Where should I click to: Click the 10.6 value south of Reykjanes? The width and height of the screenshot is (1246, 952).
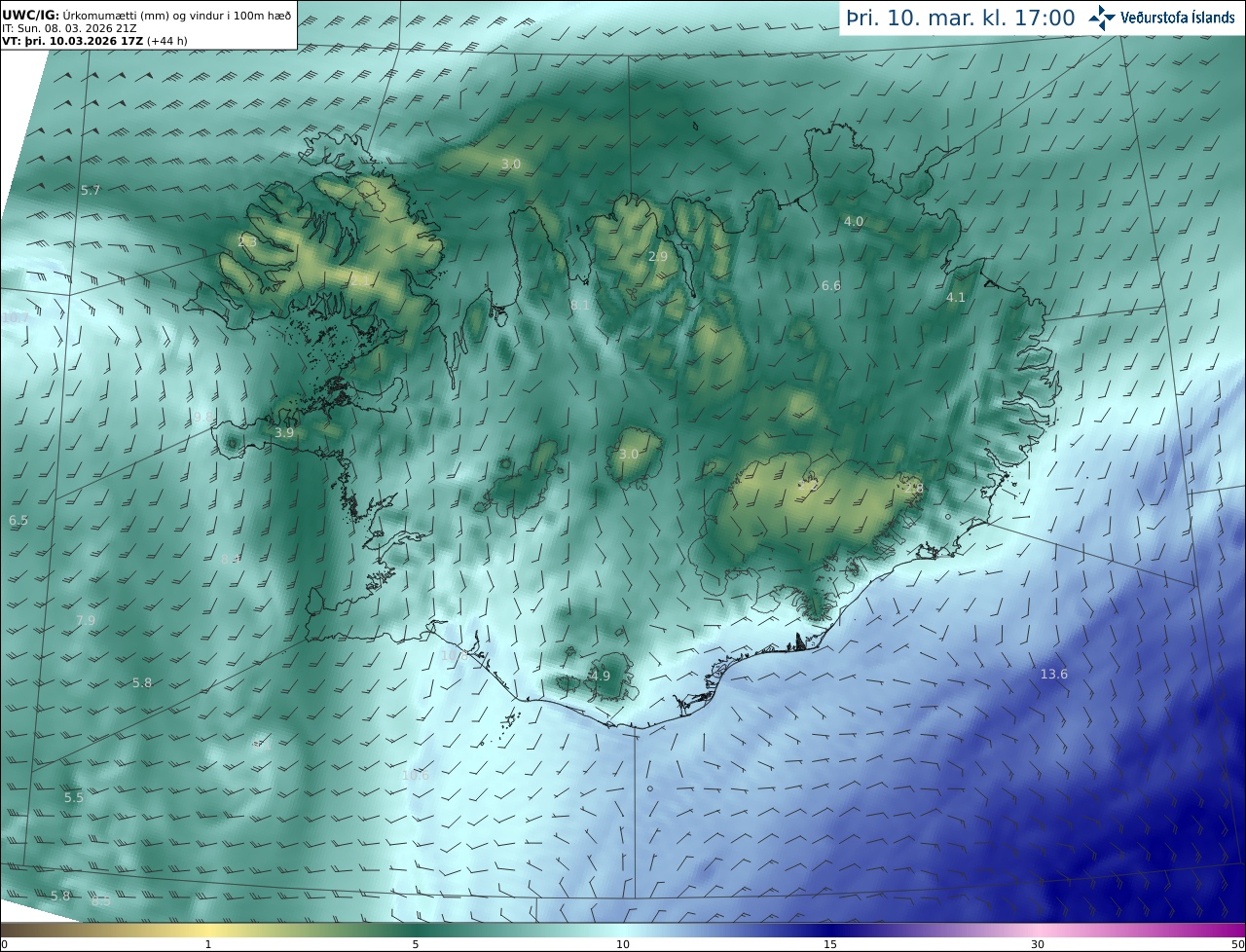tap(416, 776)
